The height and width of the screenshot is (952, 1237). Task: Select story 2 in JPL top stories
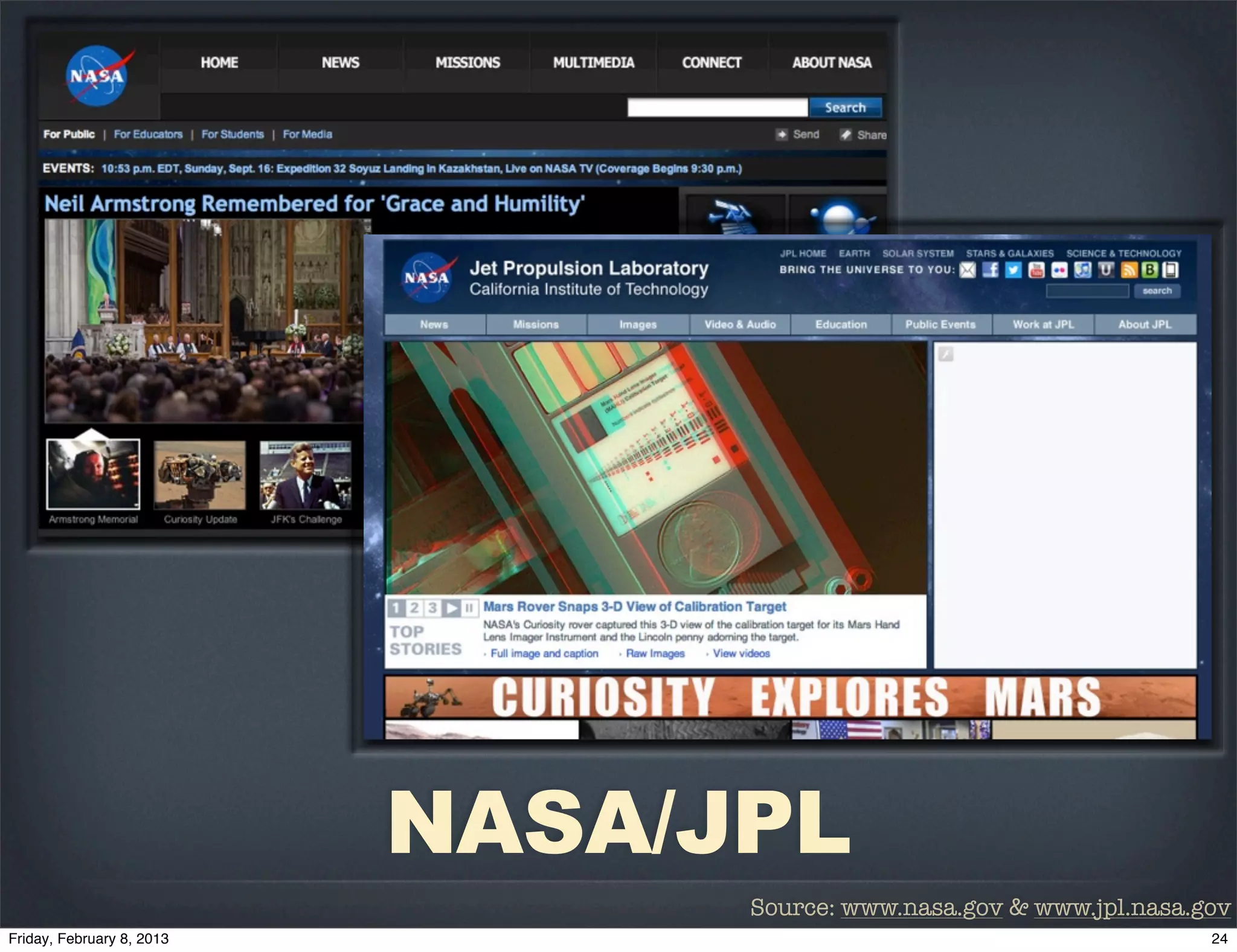coord(414,608)
